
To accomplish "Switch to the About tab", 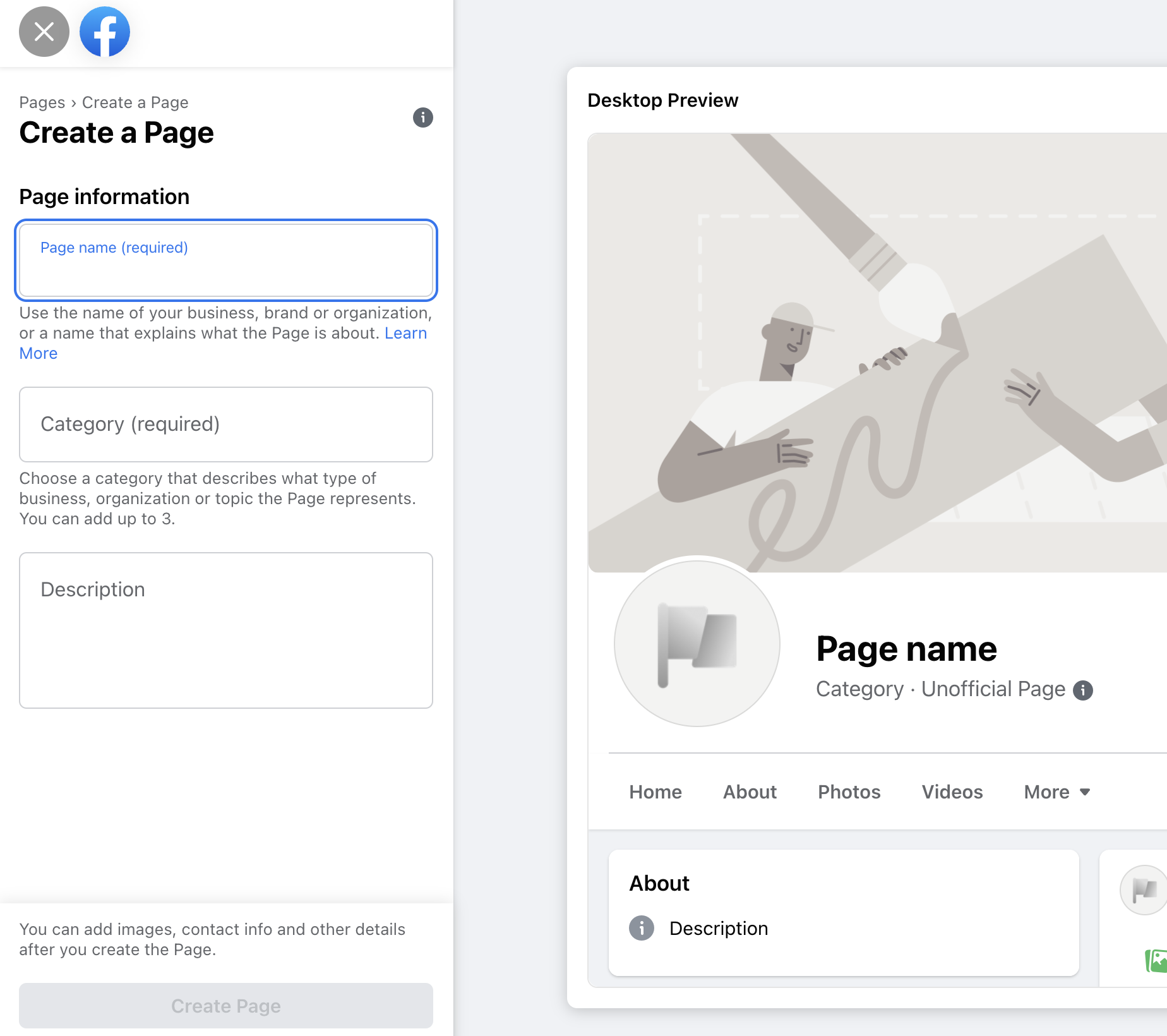I will point(750,792).
